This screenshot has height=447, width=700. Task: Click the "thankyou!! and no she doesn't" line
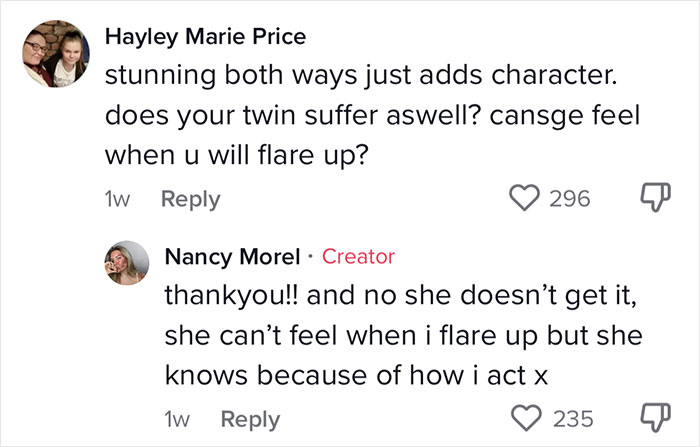click(398, 297)
